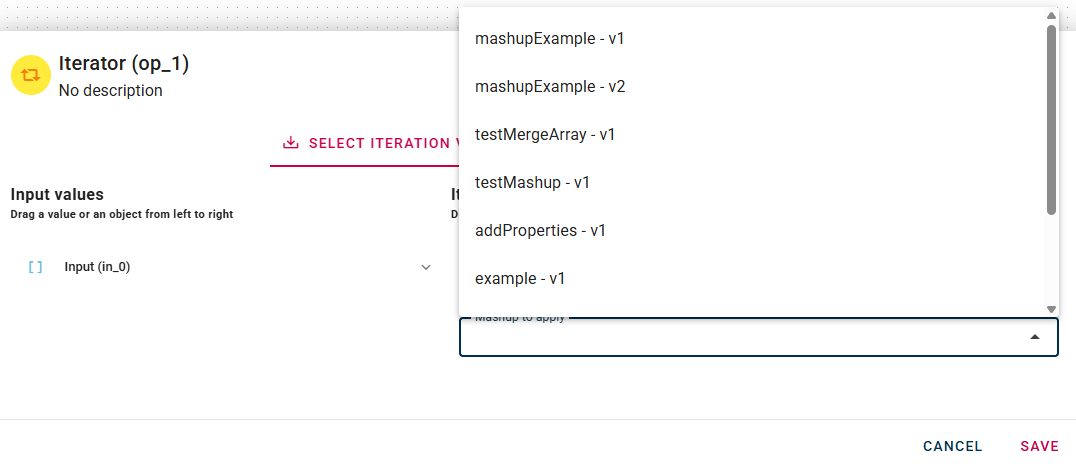The height and width of the screenshot is (467, 1076).
Task: Click the download icon beside Select Iteration
Action: (291, 143)
